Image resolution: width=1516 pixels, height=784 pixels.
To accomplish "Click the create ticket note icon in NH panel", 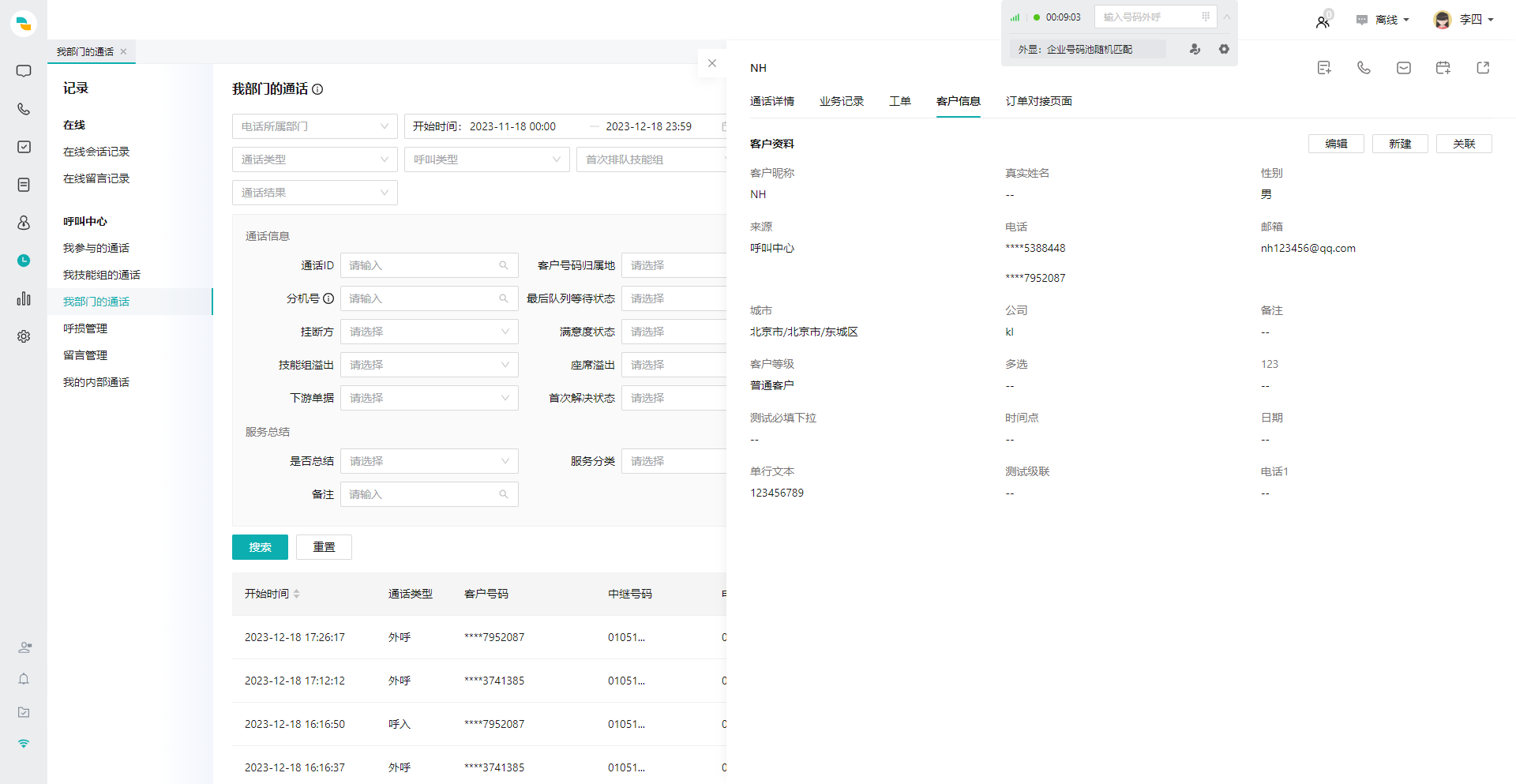I will tap(1324, 68).
